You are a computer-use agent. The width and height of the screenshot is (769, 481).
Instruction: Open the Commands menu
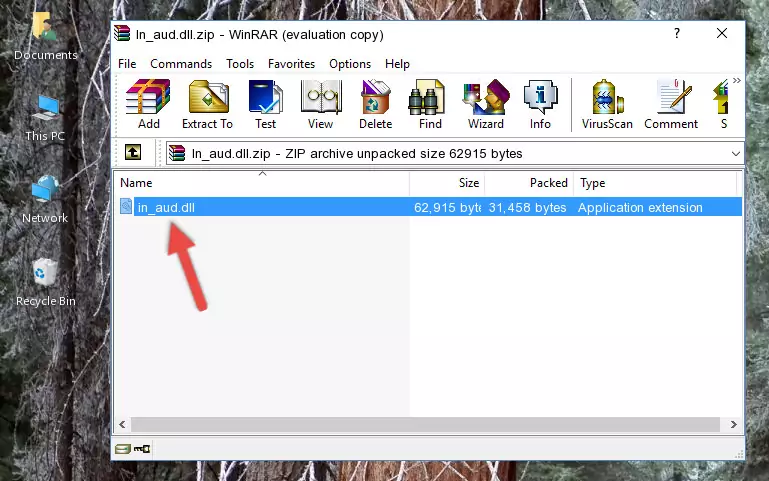(x=181, y=64)
